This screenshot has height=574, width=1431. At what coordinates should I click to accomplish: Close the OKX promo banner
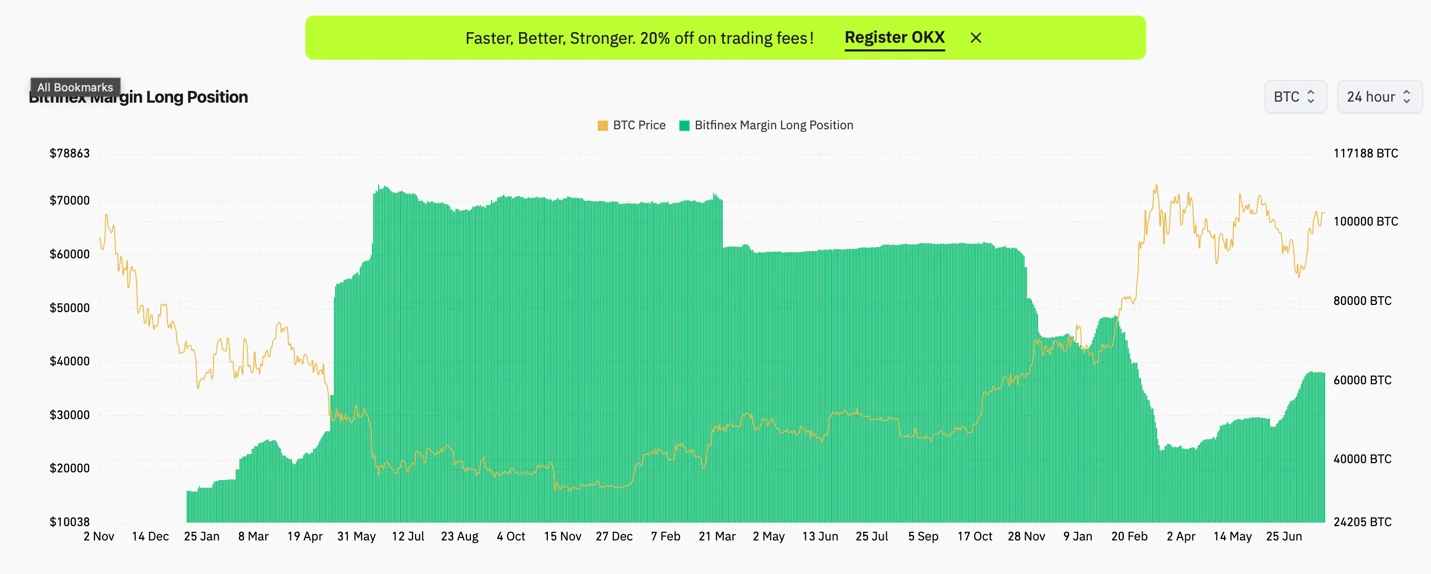[976, 38]
